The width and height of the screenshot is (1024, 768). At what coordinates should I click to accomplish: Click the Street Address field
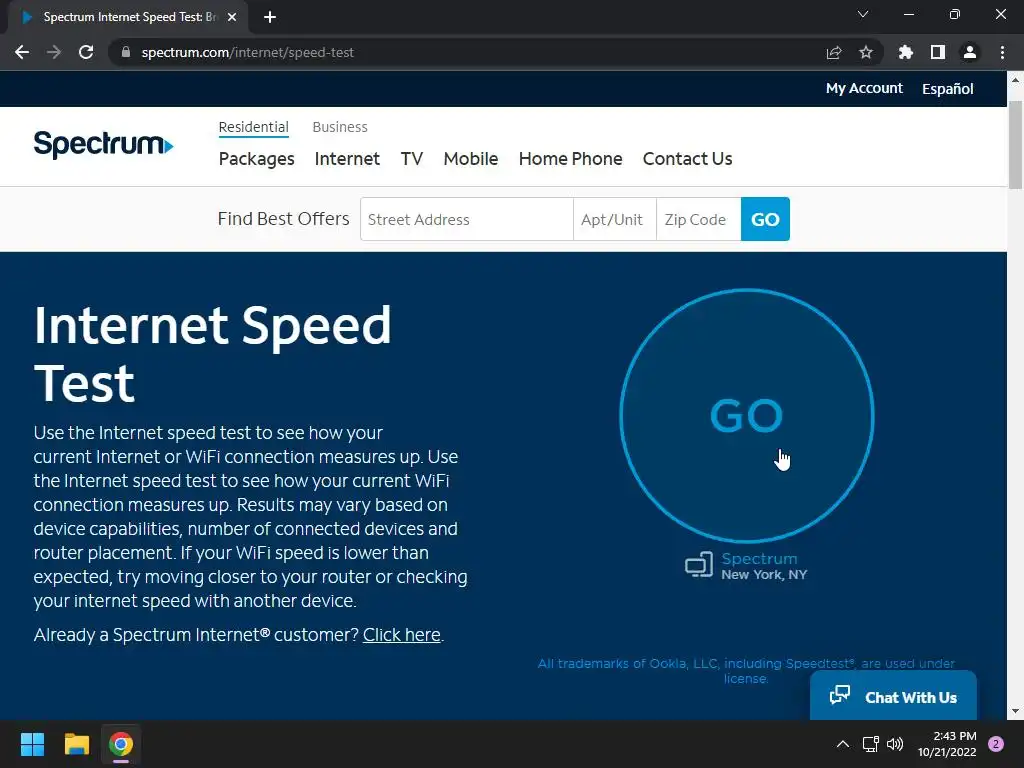point(467,219)
